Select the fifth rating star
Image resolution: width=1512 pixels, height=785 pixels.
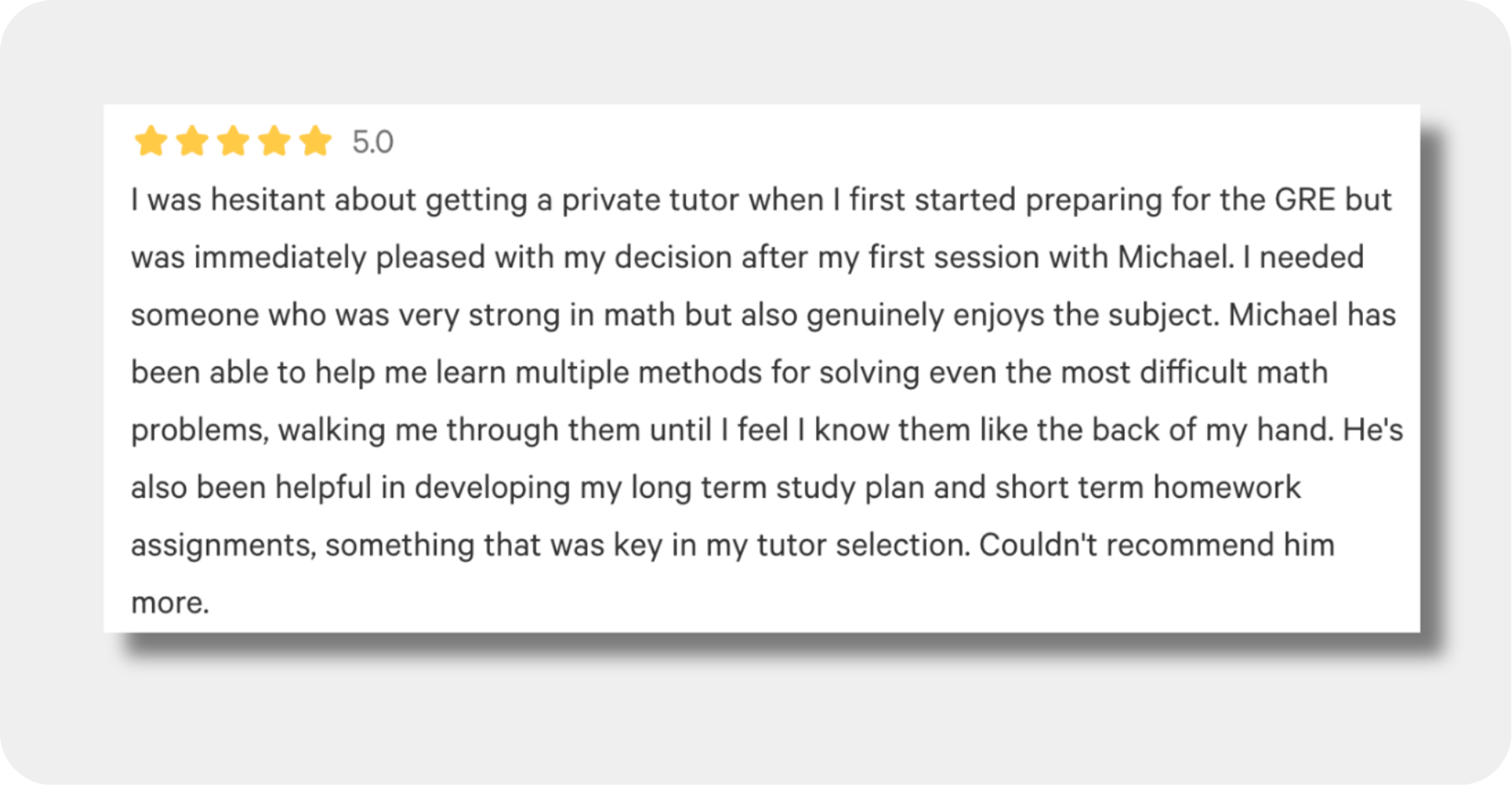(x=315, y=141)
